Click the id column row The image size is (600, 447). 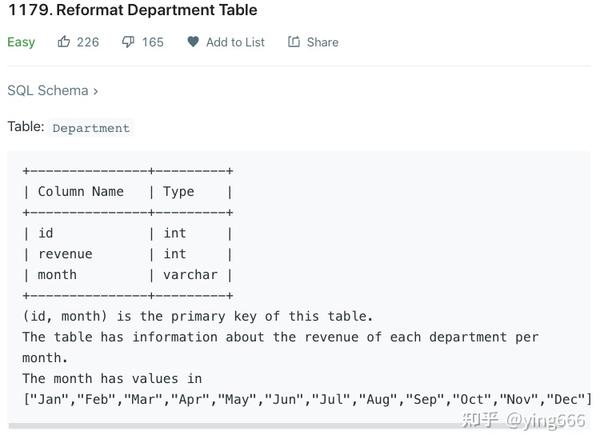[127, 233]
